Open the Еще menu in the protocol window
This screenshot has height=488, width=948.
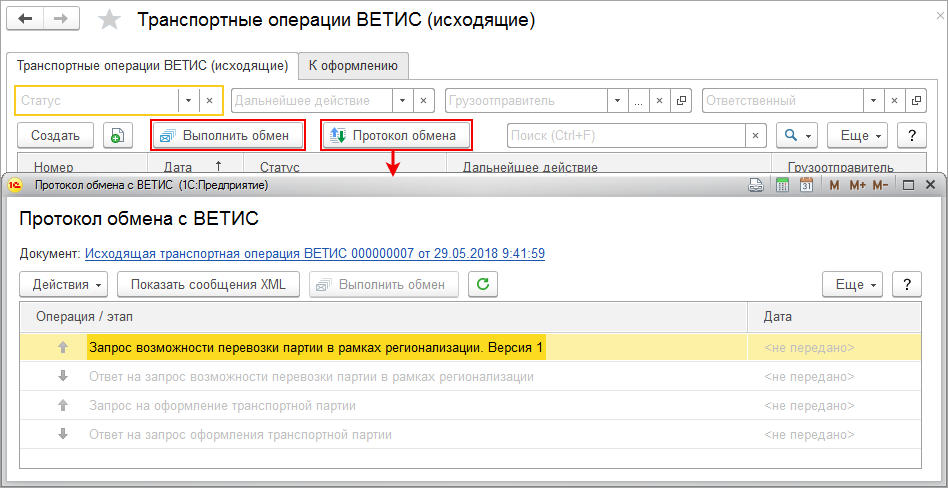[x=852, y=284]
